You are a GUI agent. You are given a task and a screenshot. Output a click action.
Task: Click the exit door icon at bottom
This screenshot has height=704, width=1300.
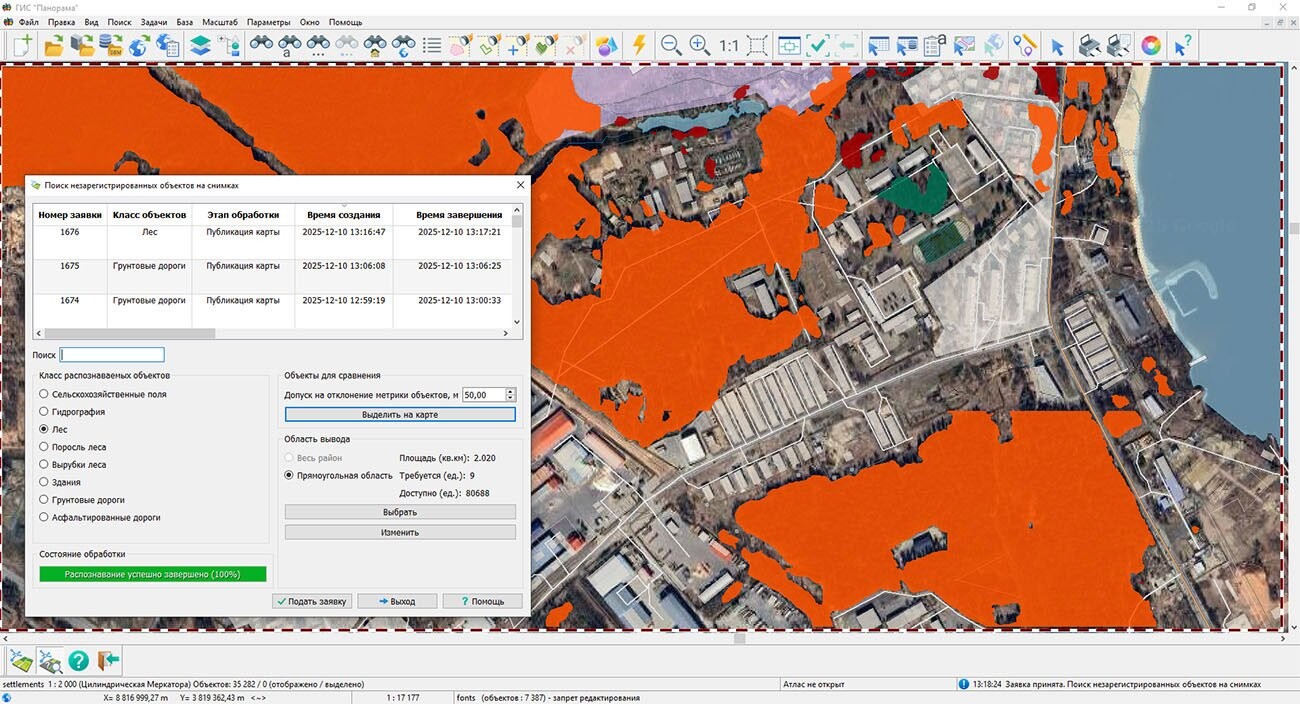click(108, 660)
